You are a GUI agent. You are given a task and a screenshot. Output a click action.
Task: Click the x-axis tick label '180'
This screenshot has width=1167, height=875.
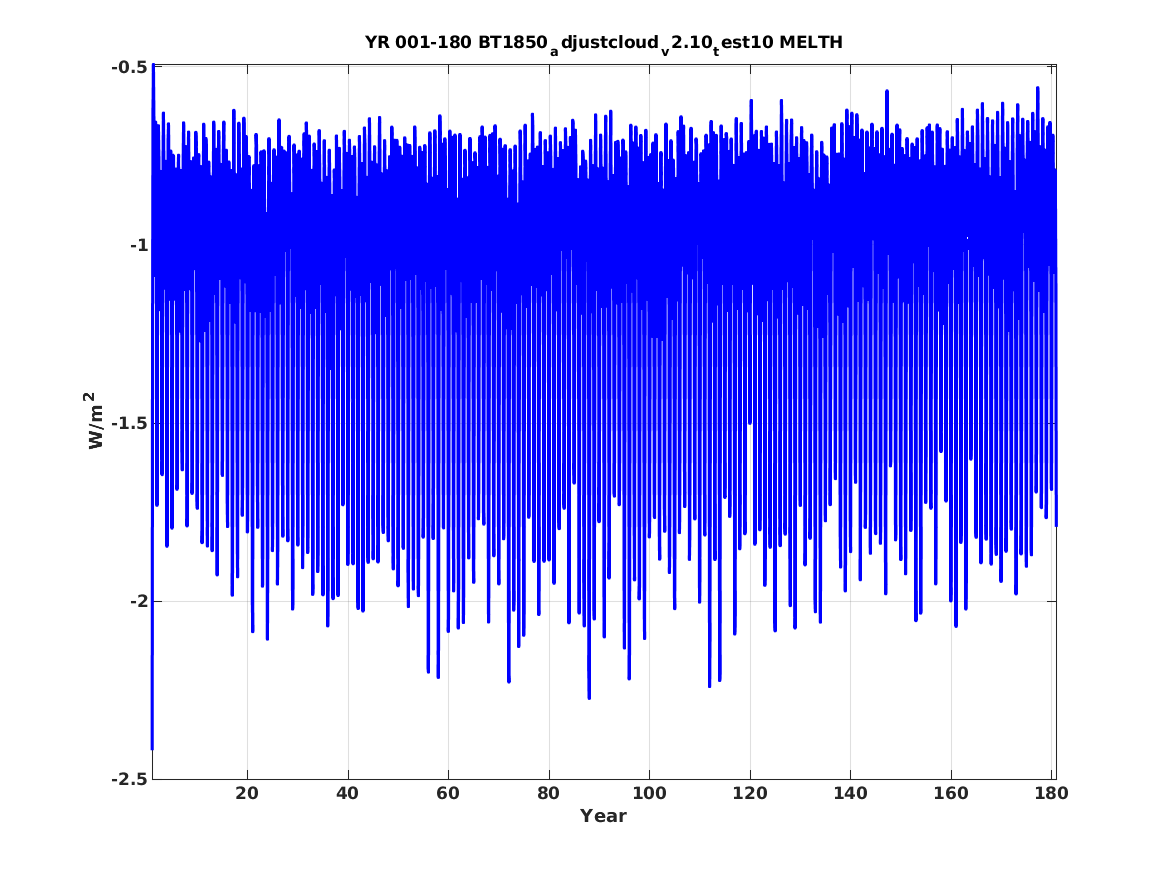pos(1052,793)
